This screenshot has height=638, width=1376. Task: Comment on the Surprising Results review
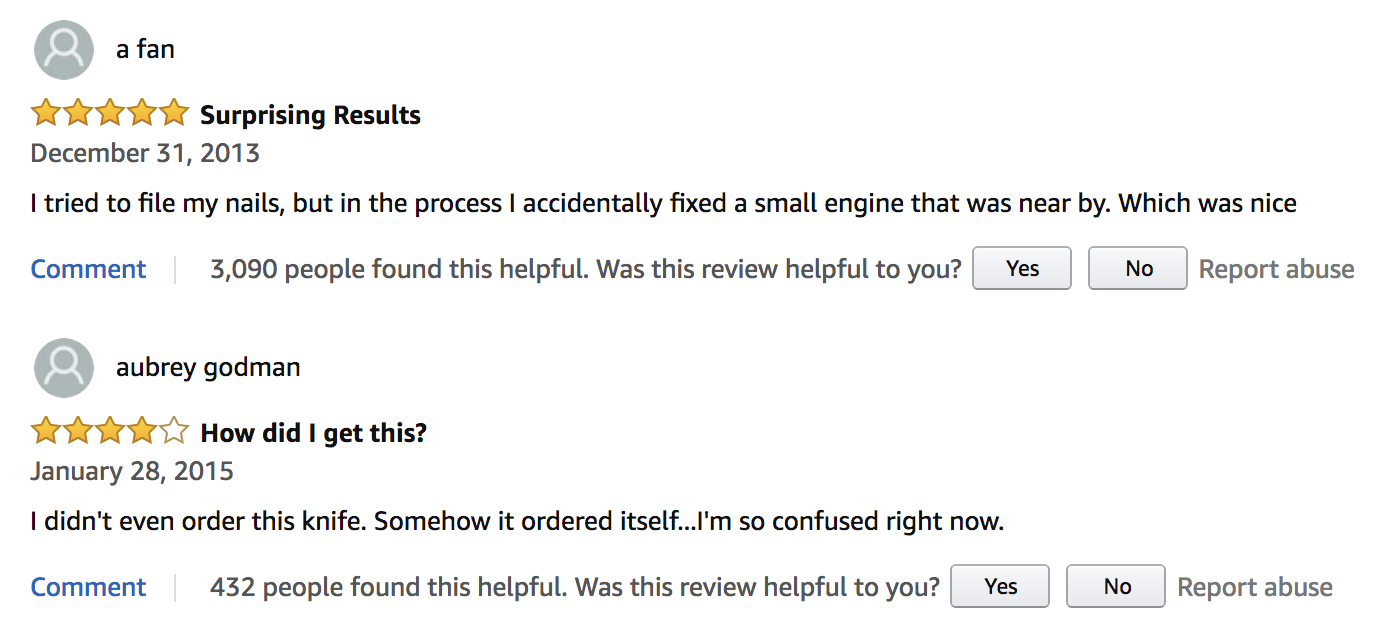(x=88, y=269)
